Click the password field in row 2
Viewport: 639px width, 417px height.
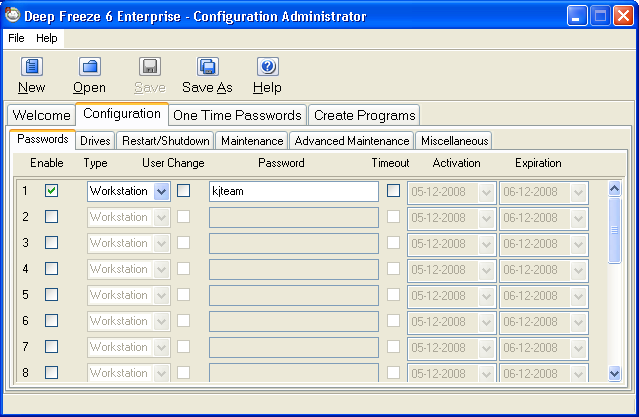point(294,218)
